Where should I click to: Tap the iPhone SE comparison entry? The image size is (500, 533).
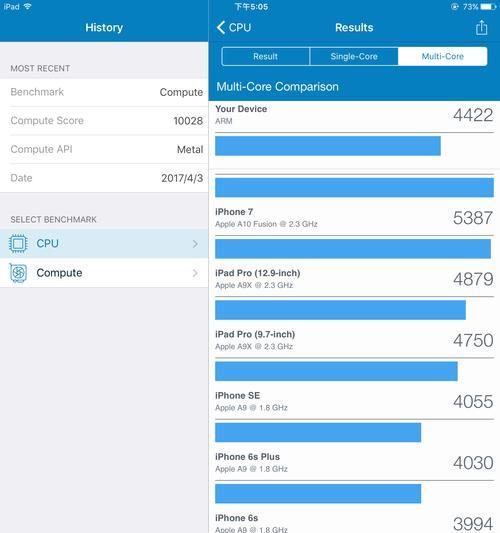point(354,401)
